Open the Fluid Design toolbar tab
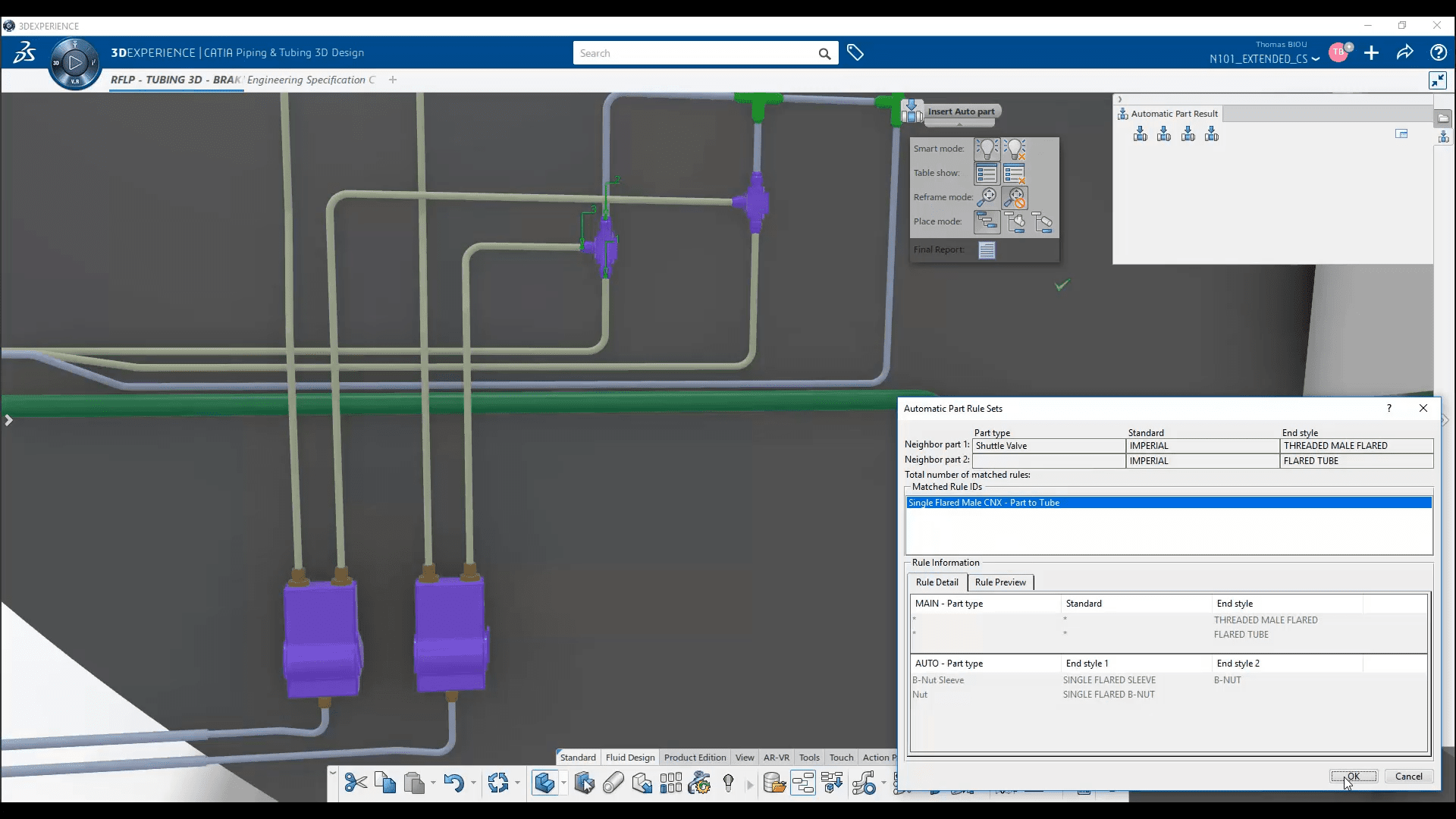The image size is (1456, 819). click(x=629, y=758)
